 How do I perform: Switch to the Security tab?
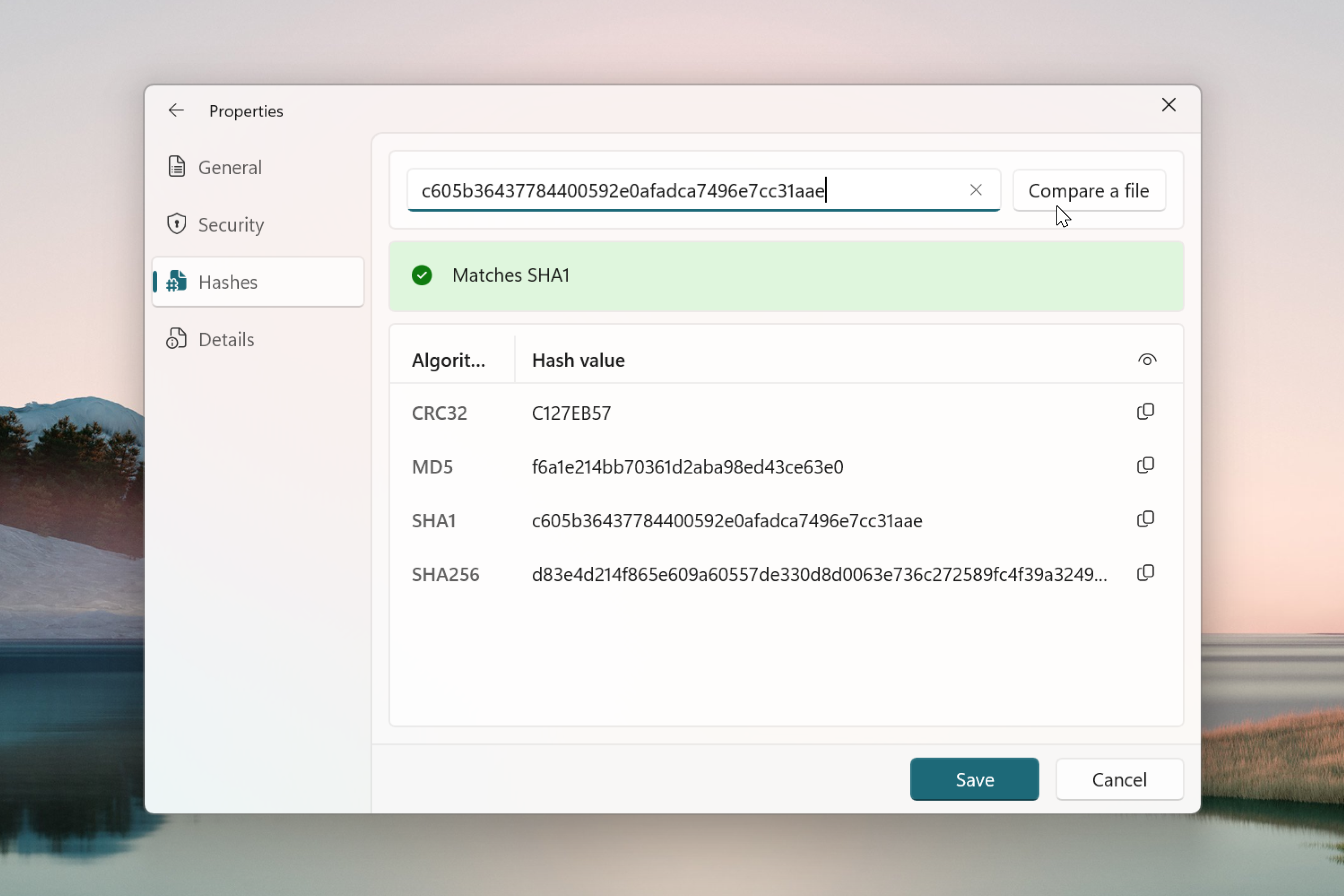coord(231,224)
